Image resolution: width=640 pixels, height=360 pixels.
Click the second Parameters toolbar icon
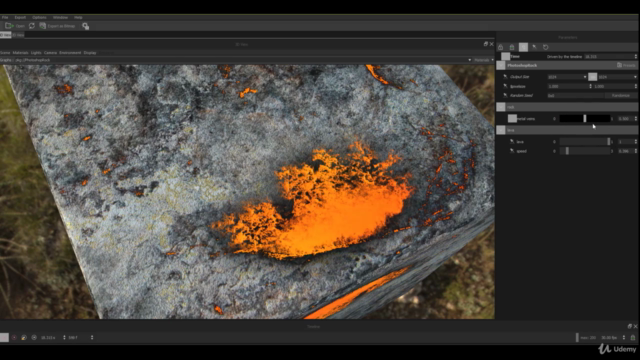pyautogui.click(x=512, y=47)
